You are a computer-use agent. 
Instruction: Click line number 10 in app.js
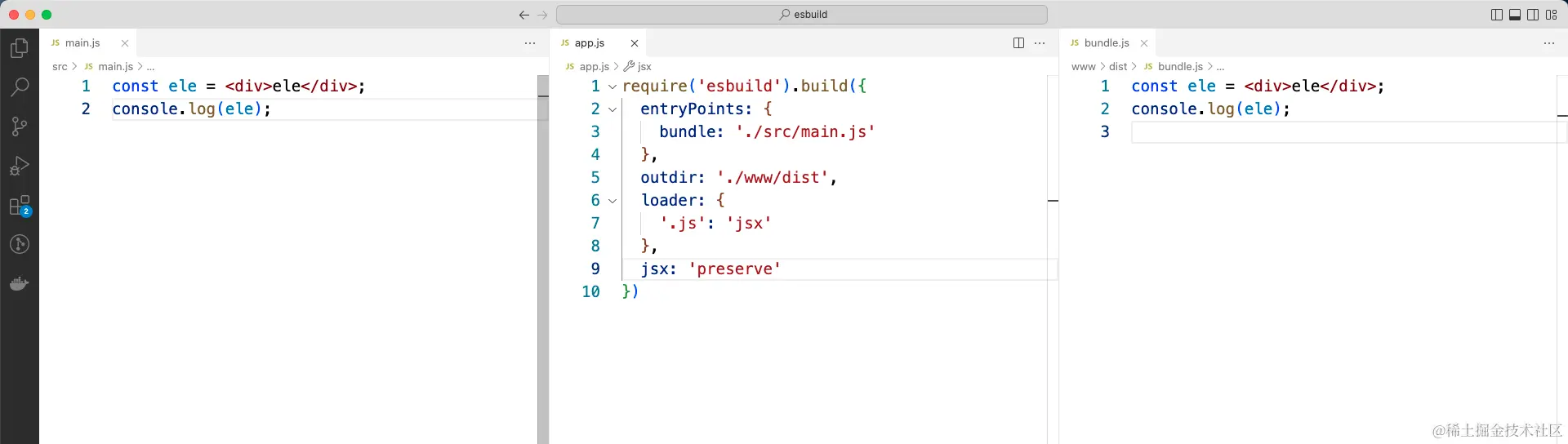coord(590,292)
